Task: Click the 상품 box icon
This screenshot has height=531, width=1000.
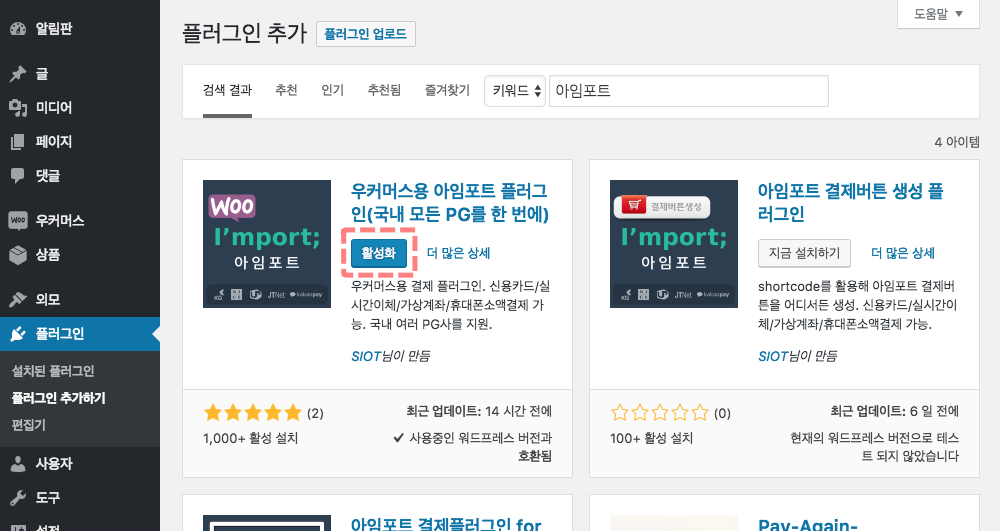Action: click(x=18, y=255)
